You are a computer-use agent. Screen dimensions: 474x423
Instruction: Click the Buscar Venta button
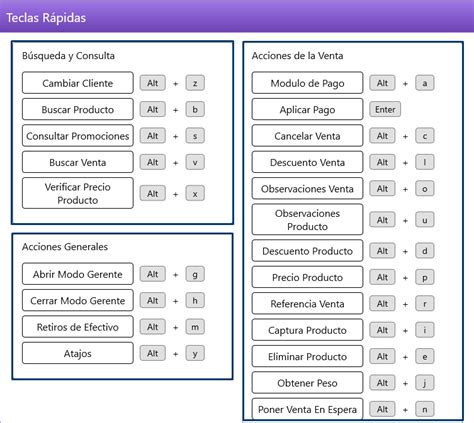[78, 162]
